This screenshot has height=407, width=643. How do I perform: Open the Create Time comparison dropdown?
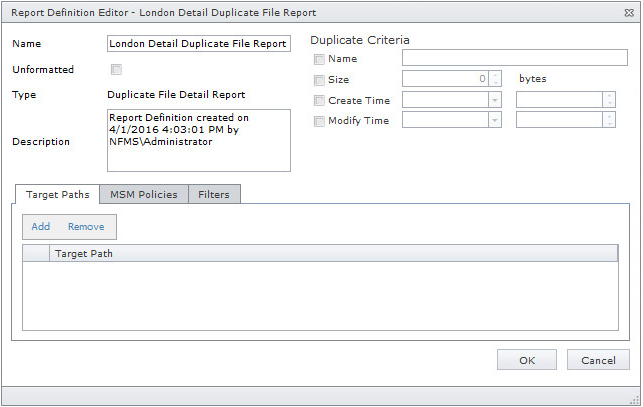click(494, 100)
